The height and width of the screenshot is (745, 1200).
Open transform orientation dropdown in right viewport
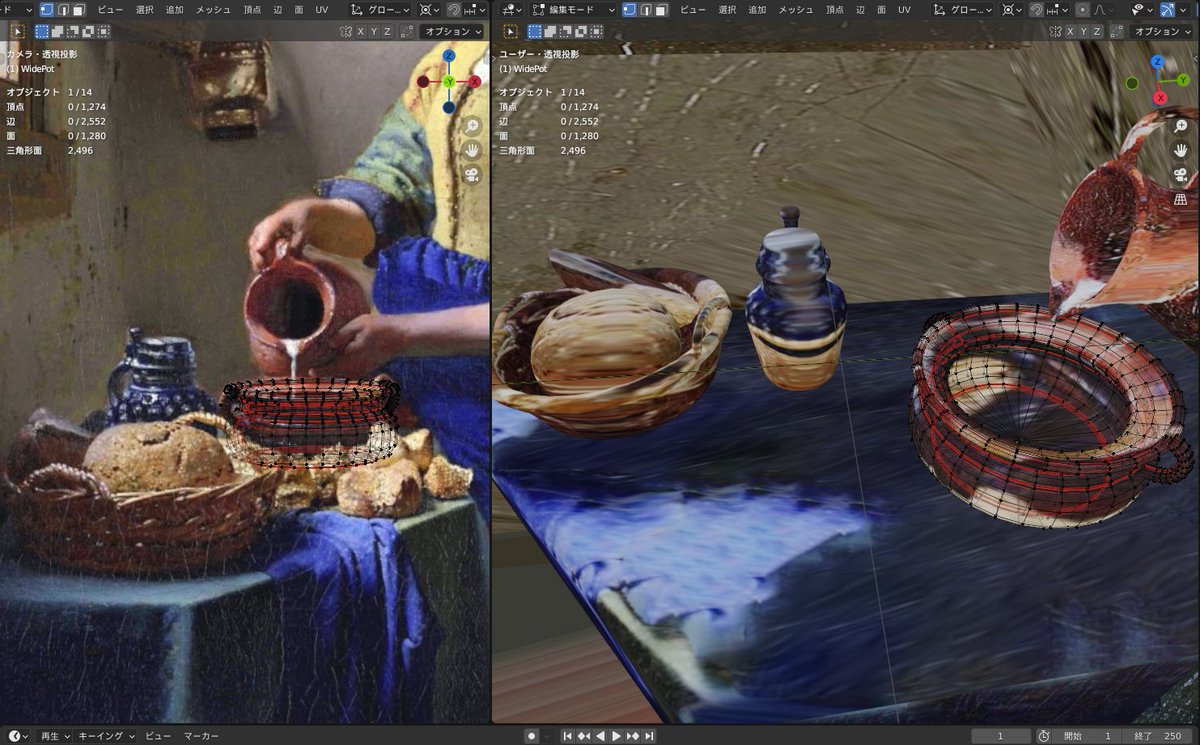(962, 10)
